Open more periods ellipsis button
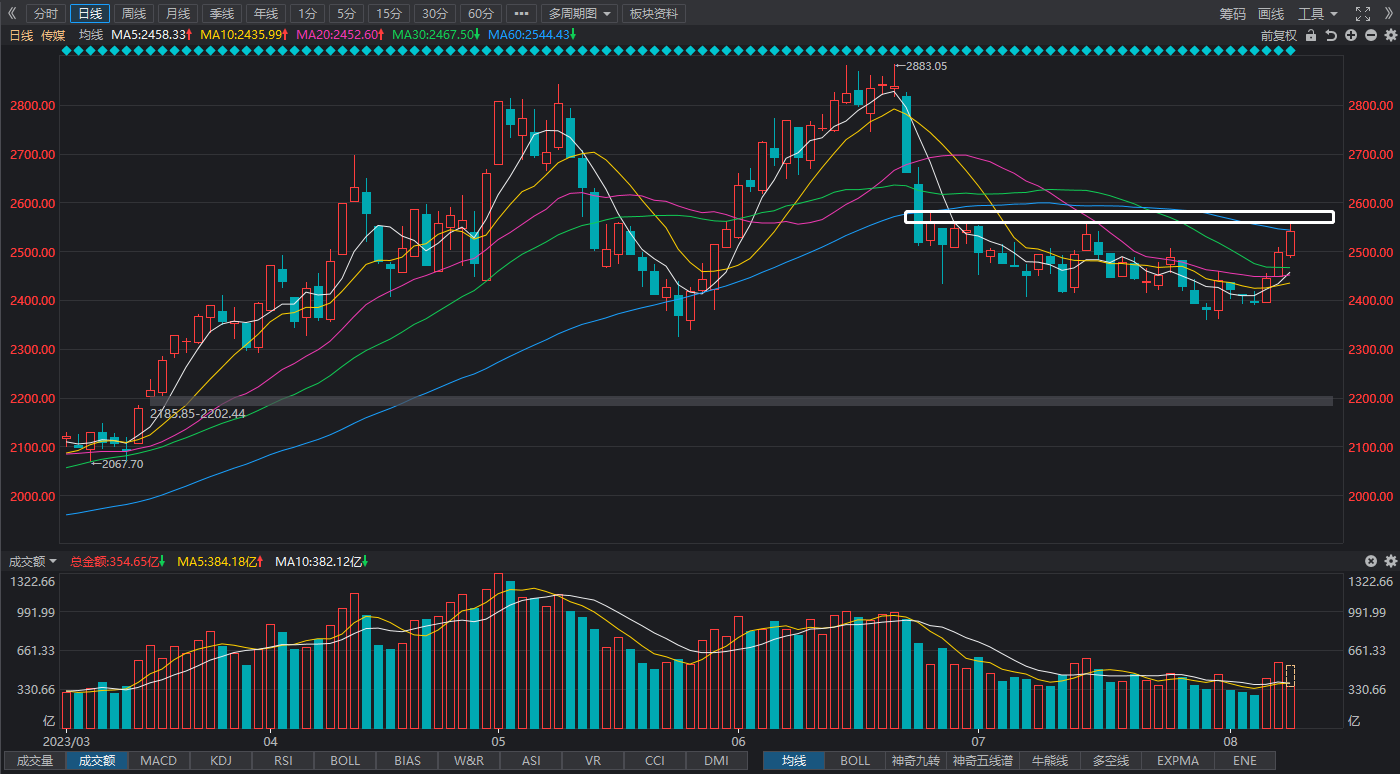The image size is (1400, 774). click(x=520, y=14)
